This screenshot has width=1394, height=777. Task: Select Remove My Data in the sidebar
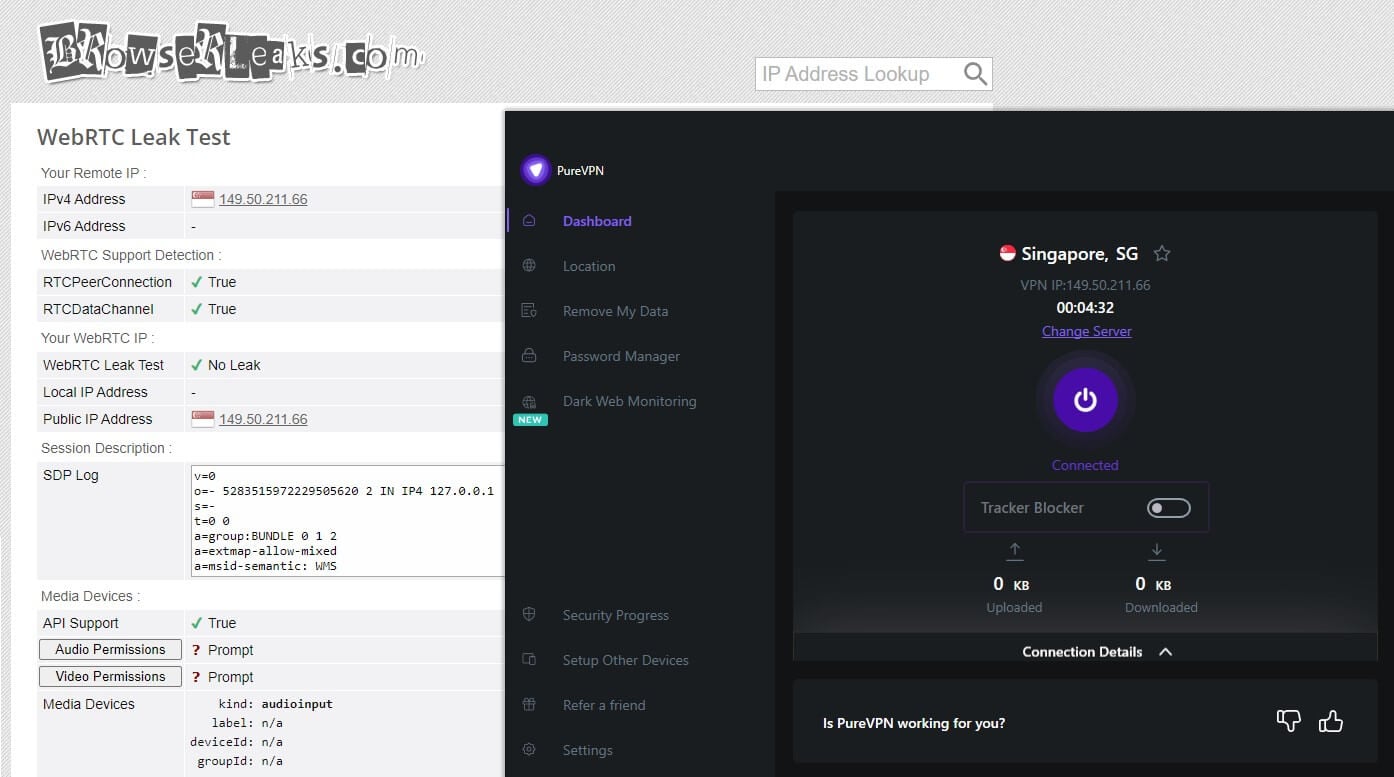(615, 311)
